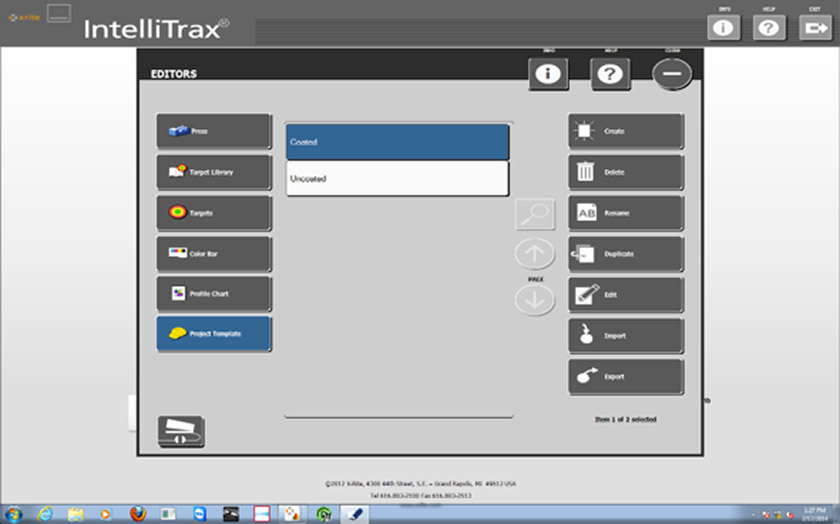840x524 pixels.
Task: Click the taskbar clock
Action: click(814, 514)
